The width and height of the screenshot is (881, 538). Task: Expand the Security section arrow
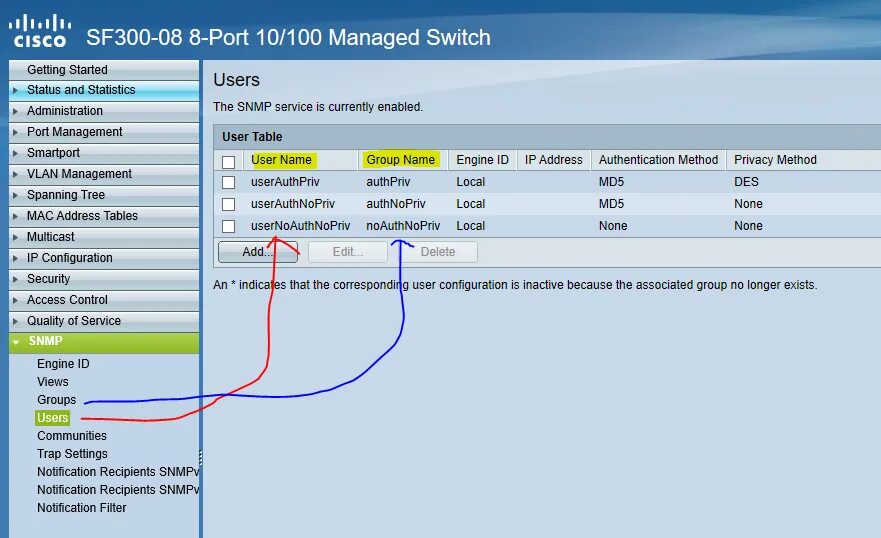click(15, 279)
